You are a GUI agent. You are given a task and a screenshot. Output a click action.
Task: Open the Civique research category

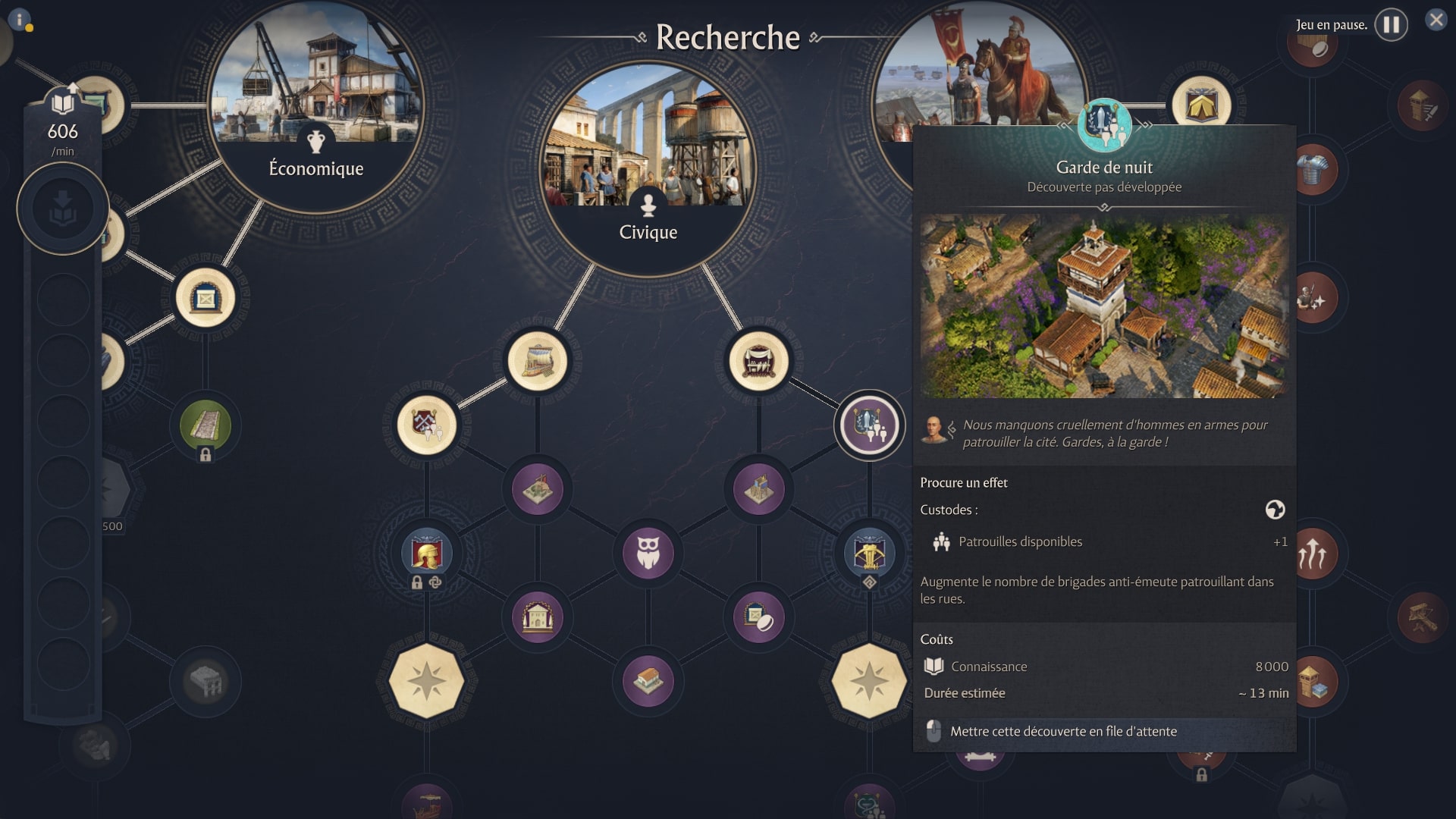(x=648, y=168)
